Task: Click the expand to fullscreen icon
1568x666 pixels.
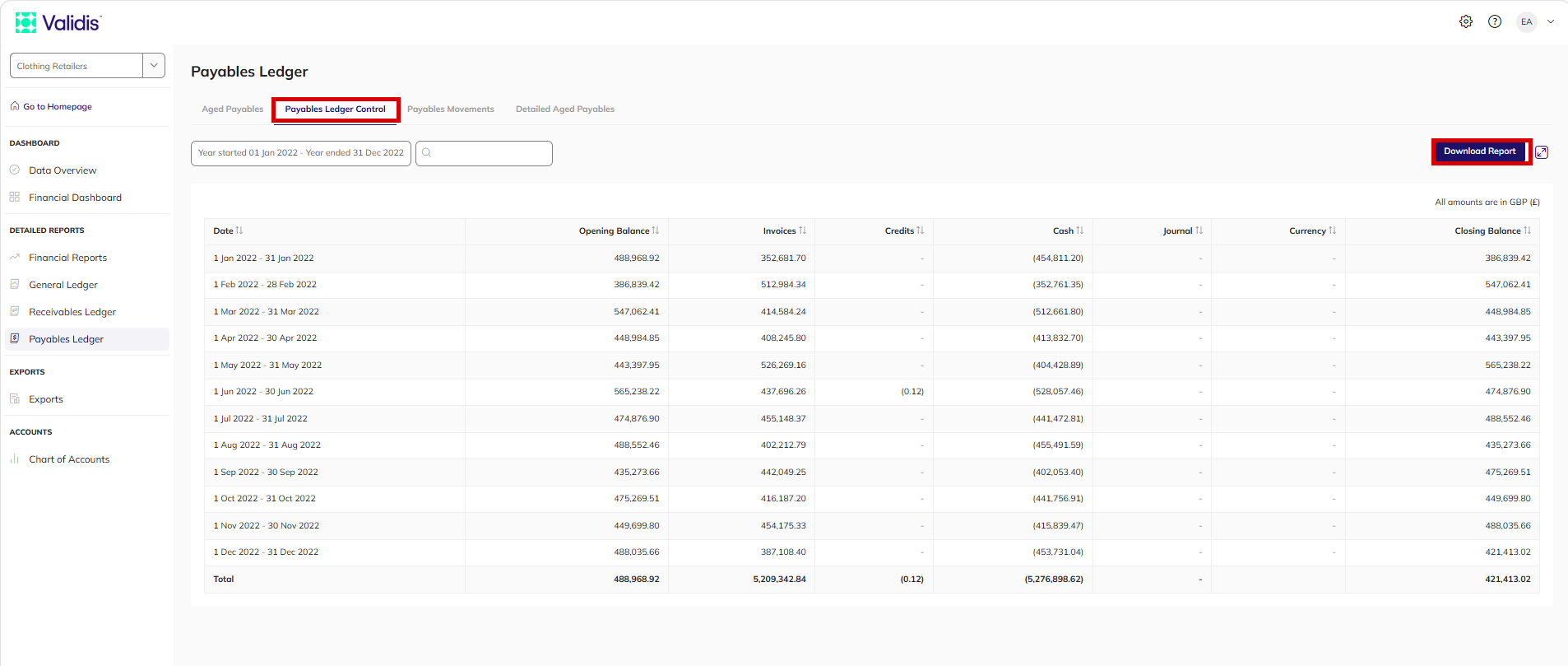Action: (x=1542, y=152)
